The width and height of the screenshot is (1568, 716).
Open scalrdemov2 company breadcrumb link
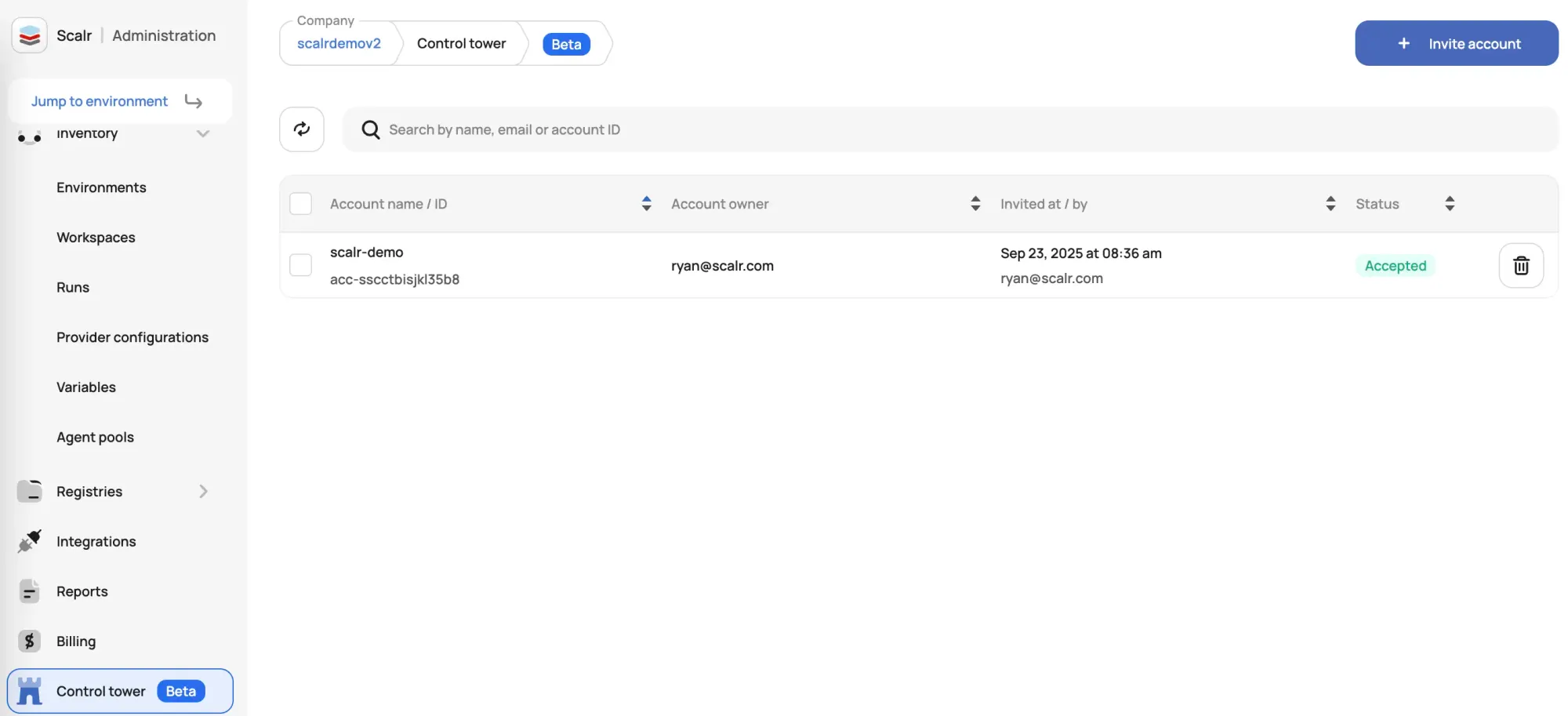(339, 44)
